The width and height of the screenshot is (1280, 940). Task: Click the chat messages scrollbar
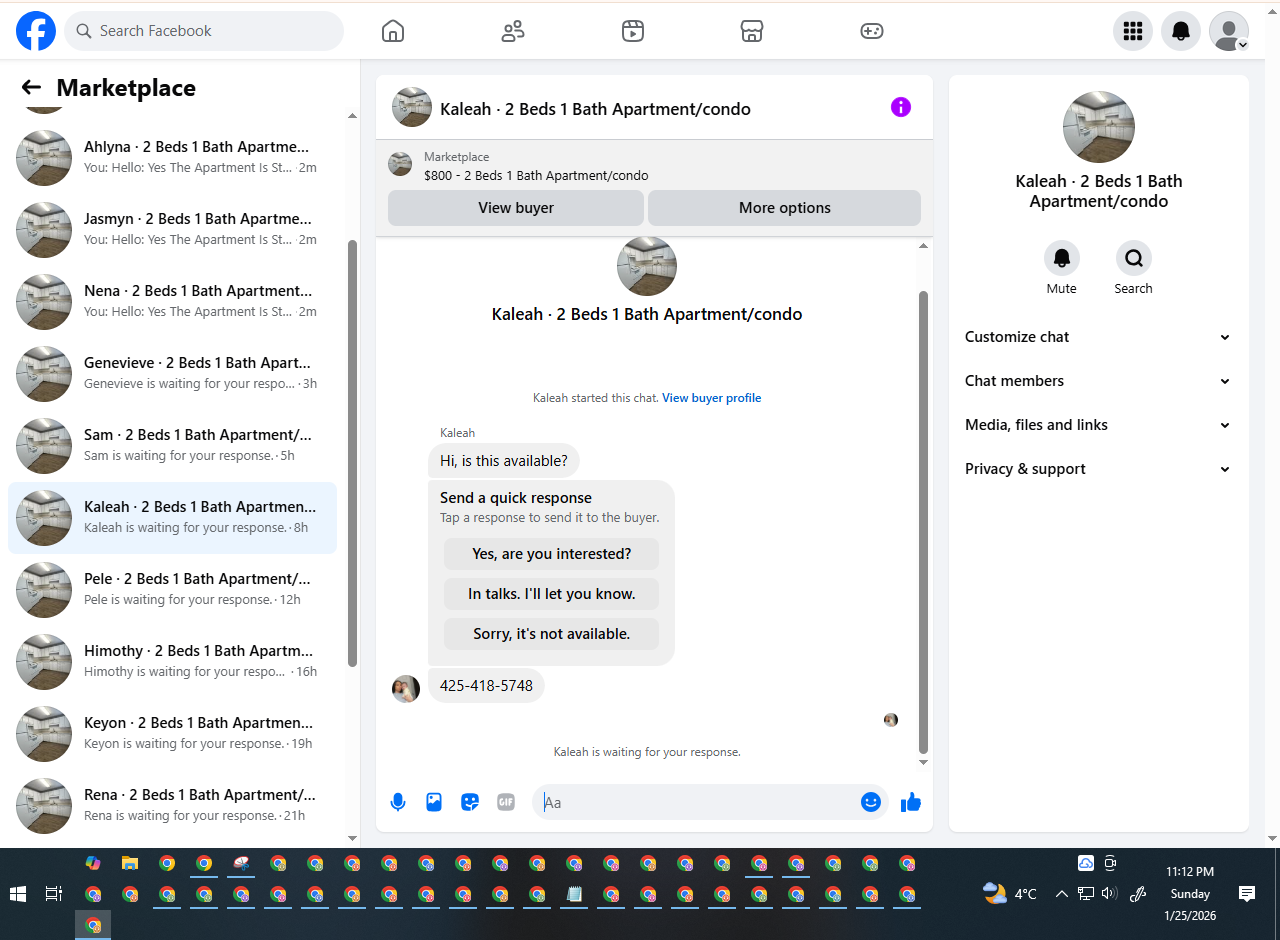[923, 522]
